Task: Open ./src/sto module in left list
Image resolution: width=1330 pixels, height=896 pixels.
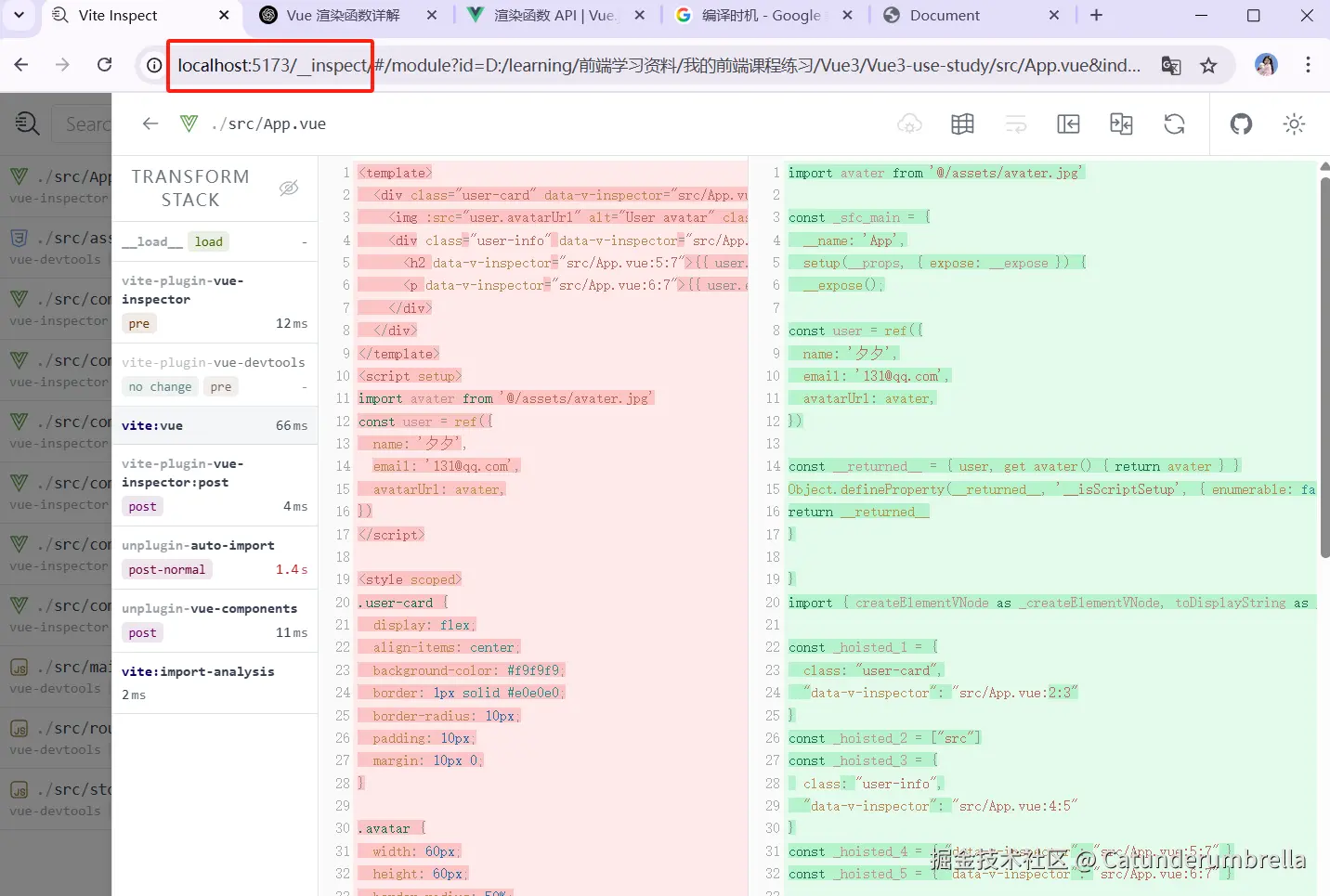Action: pos(56,799)
